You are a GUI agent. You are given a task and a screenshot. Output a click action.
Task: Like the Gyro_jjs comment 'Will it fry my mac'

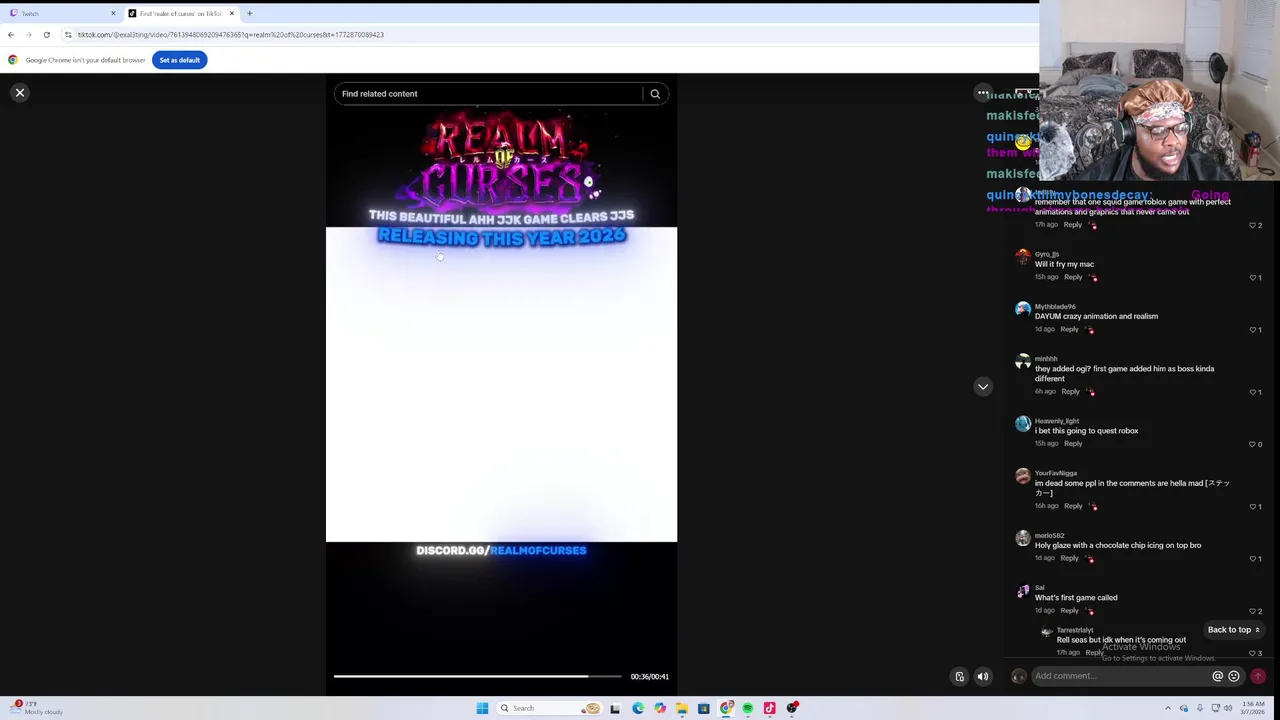tap(1254, 277)
